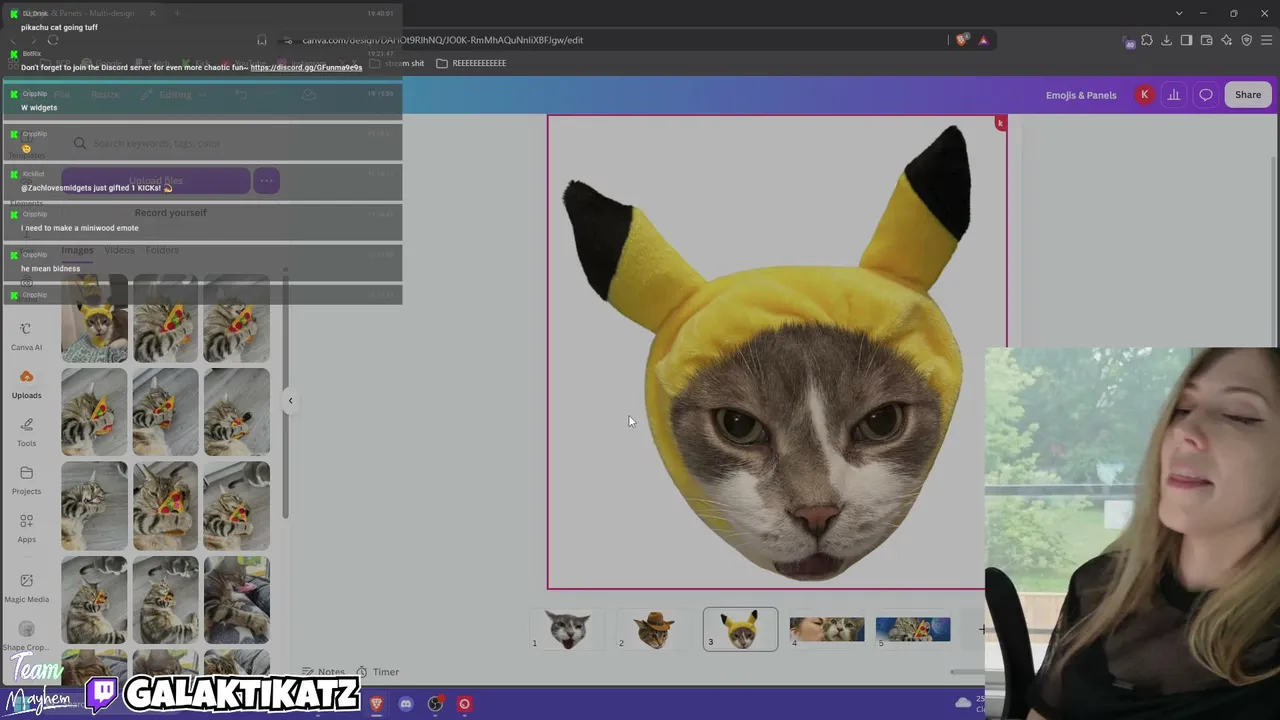Select the Uploads sidebar icon
1280x720 pixels.
(x=26, y=385)
